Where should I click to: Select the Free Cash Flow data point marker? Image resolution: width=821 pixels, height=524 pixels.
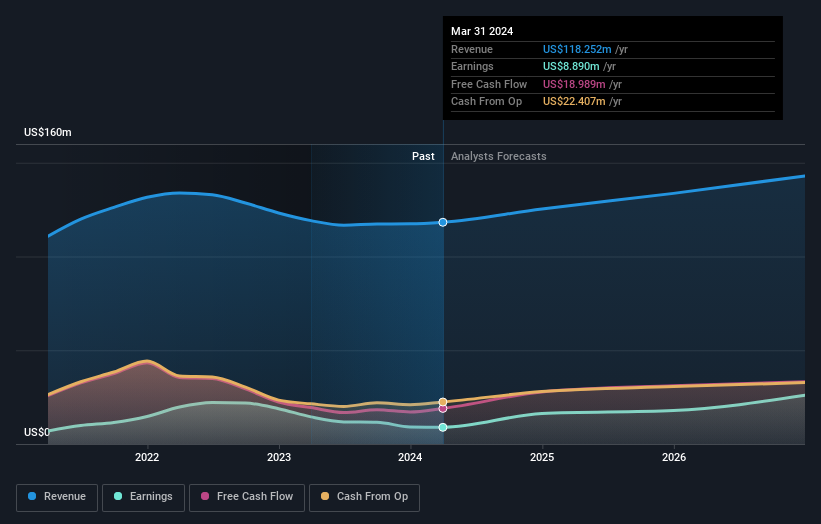[443, 409]
